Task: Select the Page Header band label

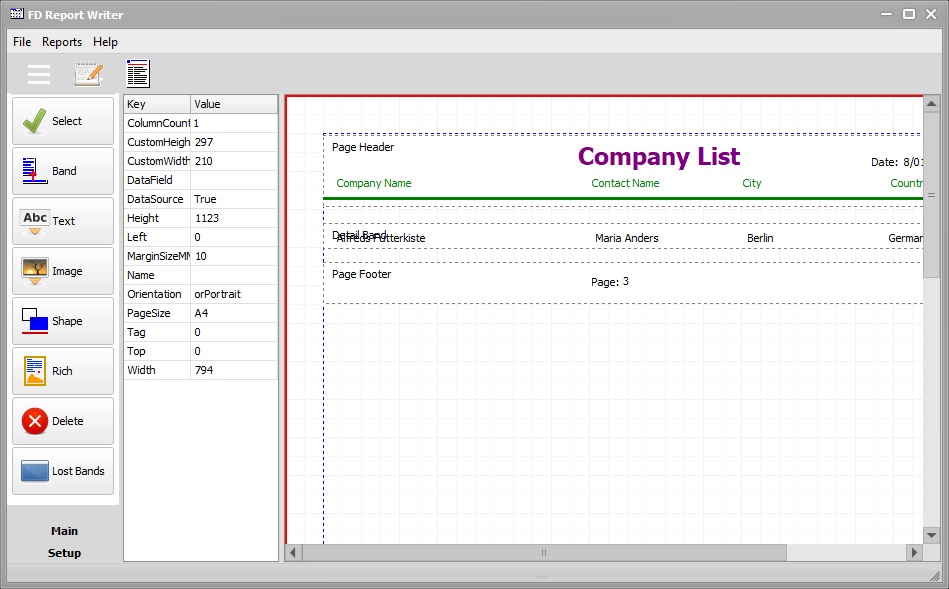Action: click(363, 147)
